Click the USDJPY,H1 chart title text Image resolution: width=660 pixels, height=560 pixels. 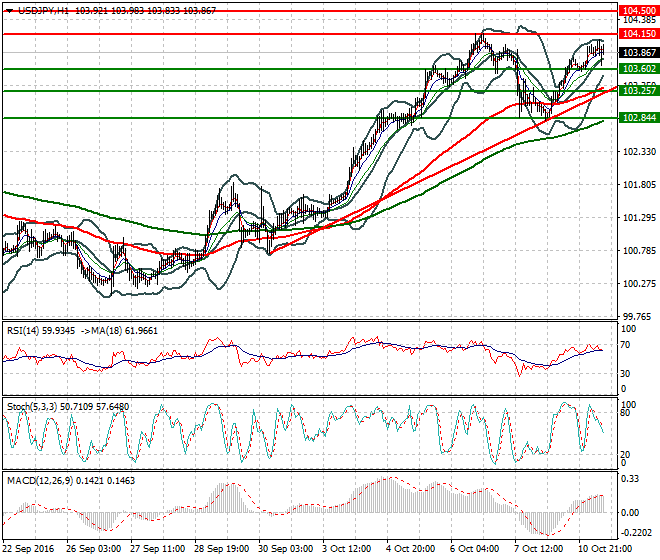(44, 11)
